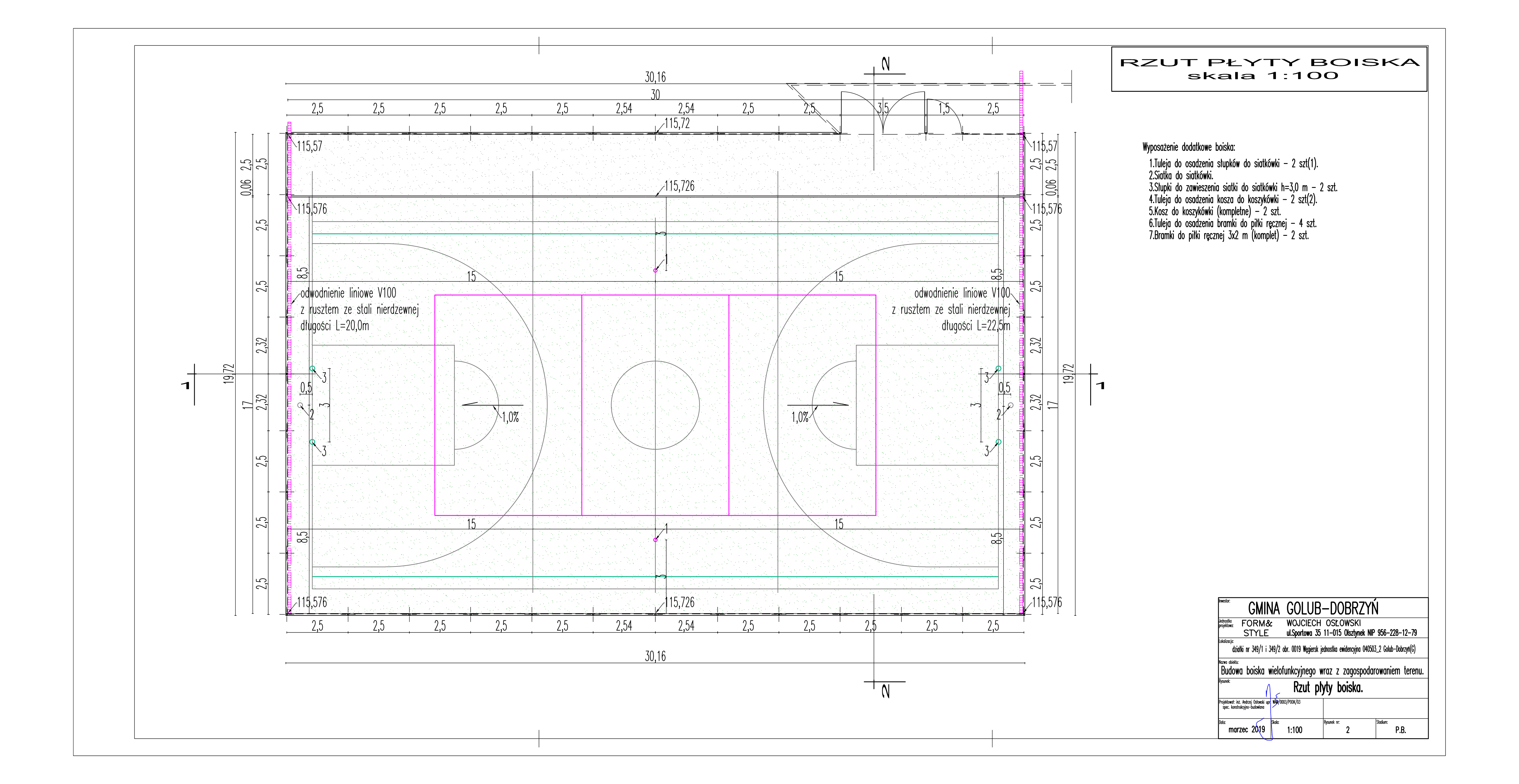Click elevation '115,576' at the bottom-left corner
The height and width of the screenshot is (784, 1519).
(312, 602)
